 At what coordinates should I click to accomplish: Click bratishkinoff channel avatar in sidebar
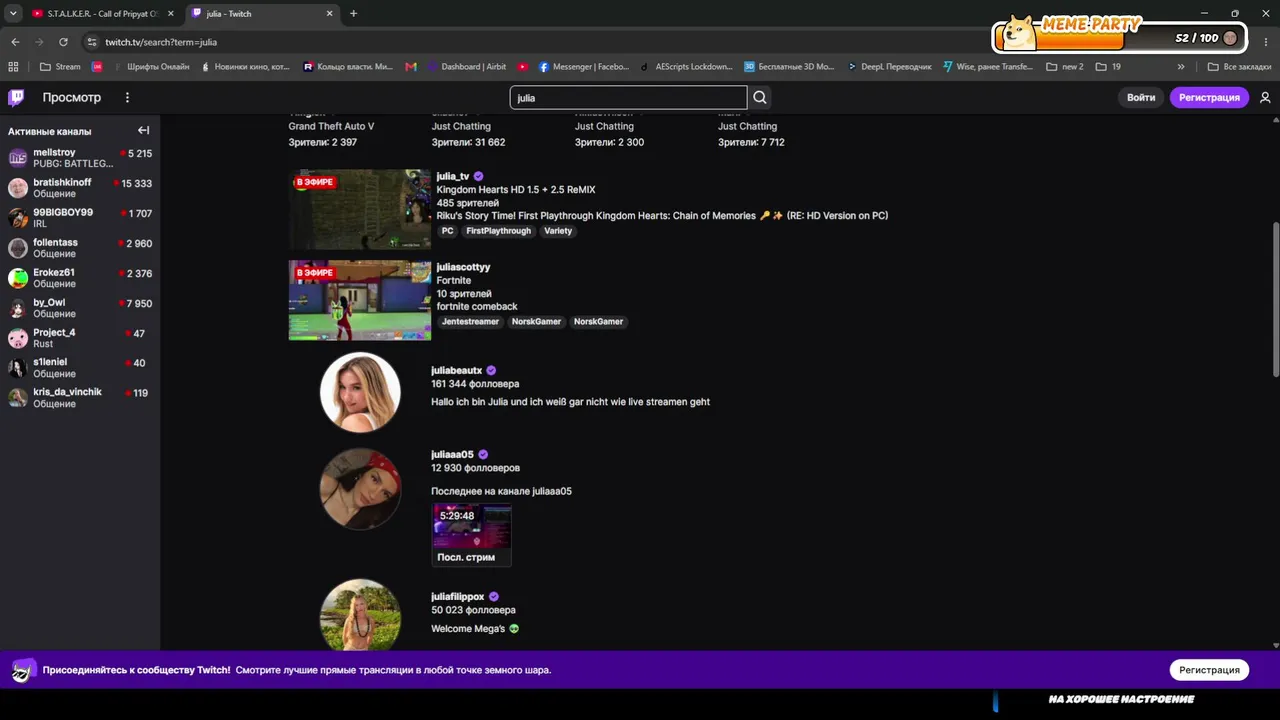click(x=18, y=188)
